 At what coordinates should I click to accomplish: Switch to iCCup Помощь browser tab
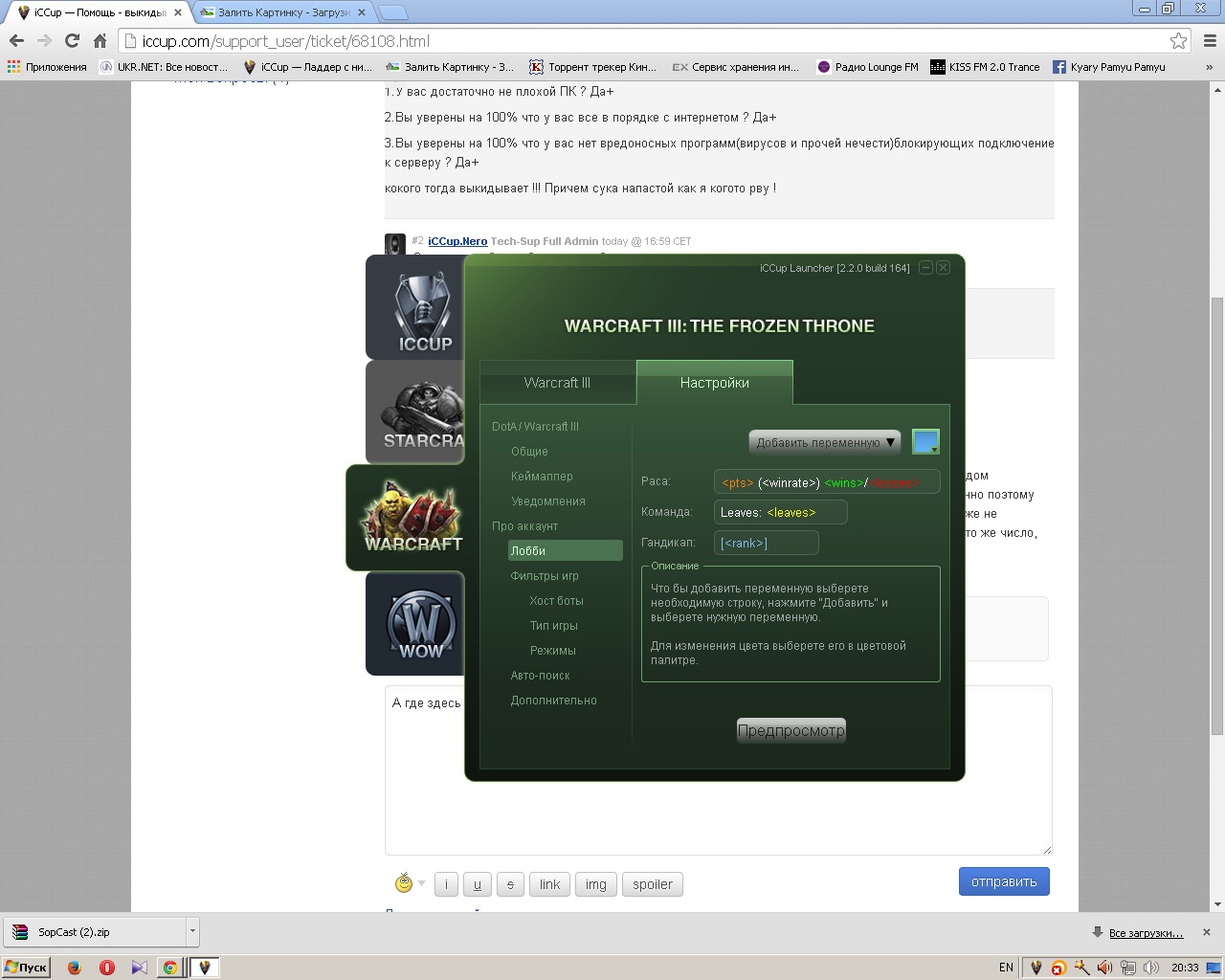pyautogui.click(x=100, y=12)
